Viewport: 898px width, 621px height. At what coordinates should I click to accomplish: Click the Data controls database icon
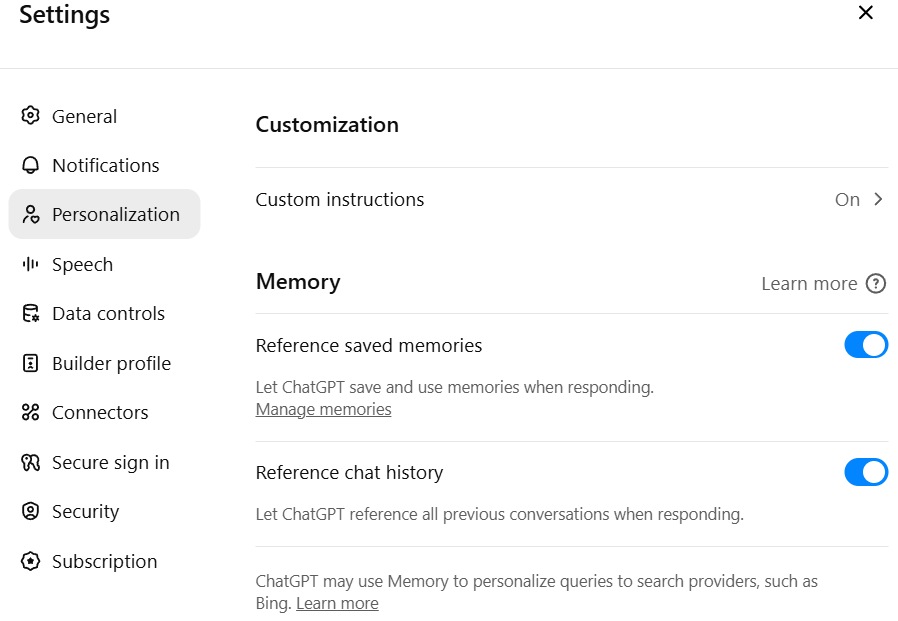[x=31, y=313]
